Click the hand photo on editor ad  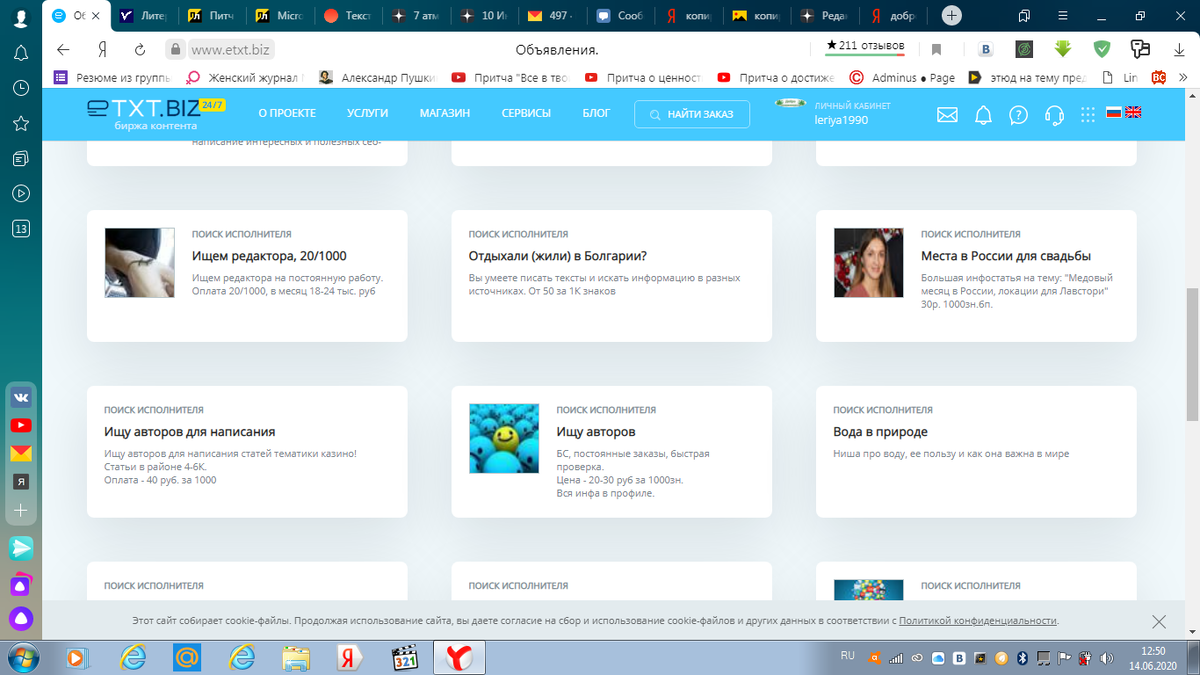click(140, 262)
